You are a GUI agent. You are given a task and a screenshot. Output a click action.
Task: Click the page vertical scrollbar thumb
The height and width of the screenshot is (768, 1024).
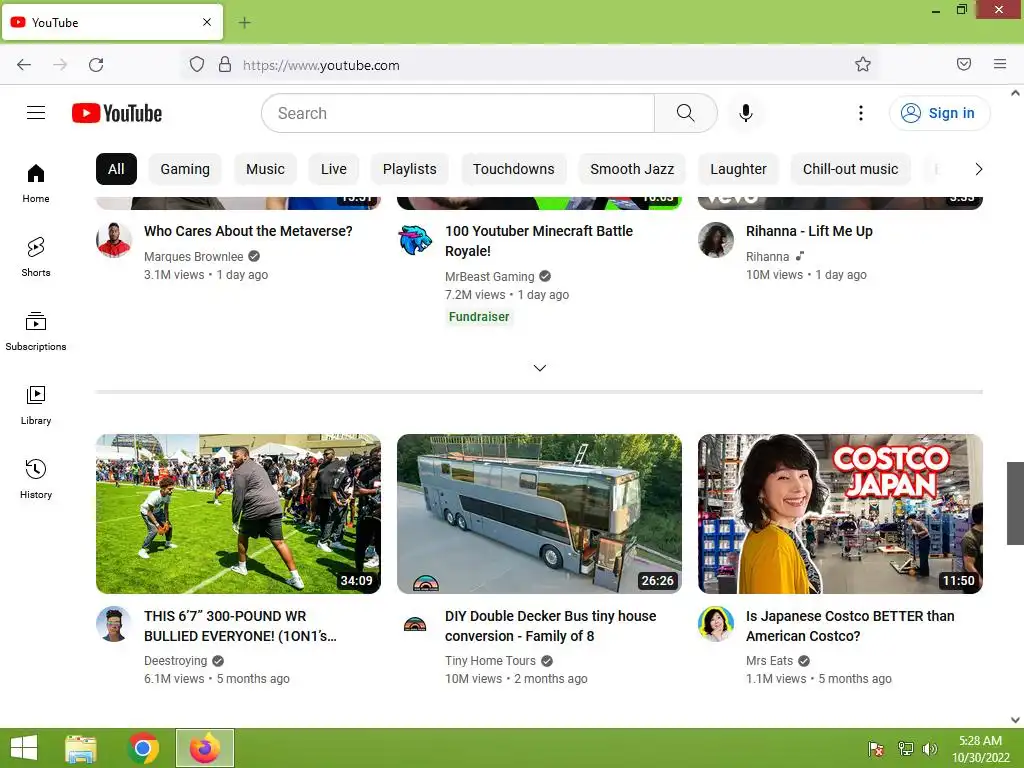(x=1016, y=503)
